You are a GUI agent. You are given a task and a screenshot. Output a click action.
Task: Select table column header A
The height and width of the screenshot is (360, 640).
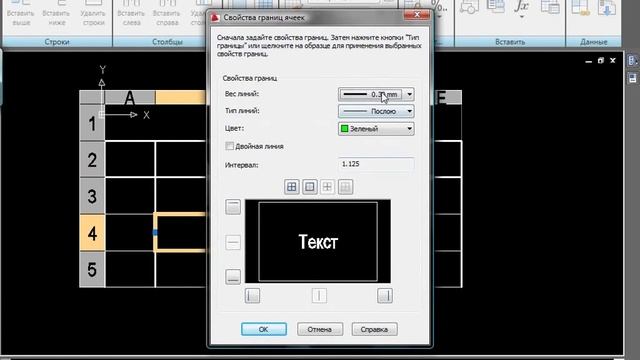click(x=130, y=98)
